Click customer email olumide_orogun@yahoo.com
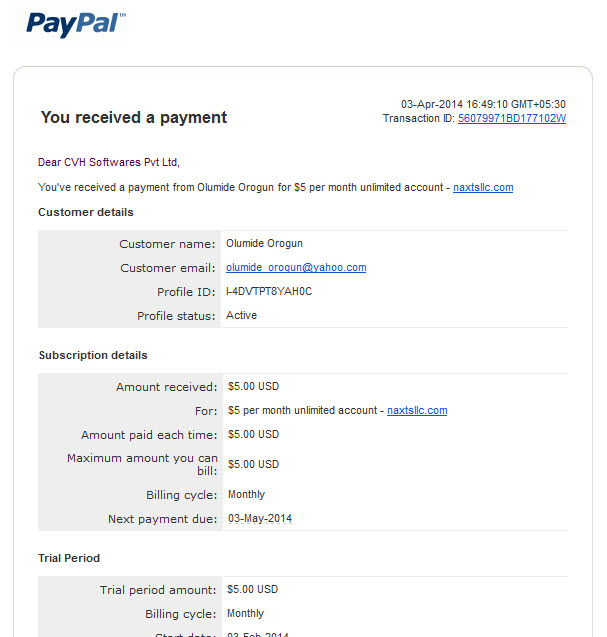Image resolution: width=607 pixels, height=637 pixels. (x=296, y=267)
